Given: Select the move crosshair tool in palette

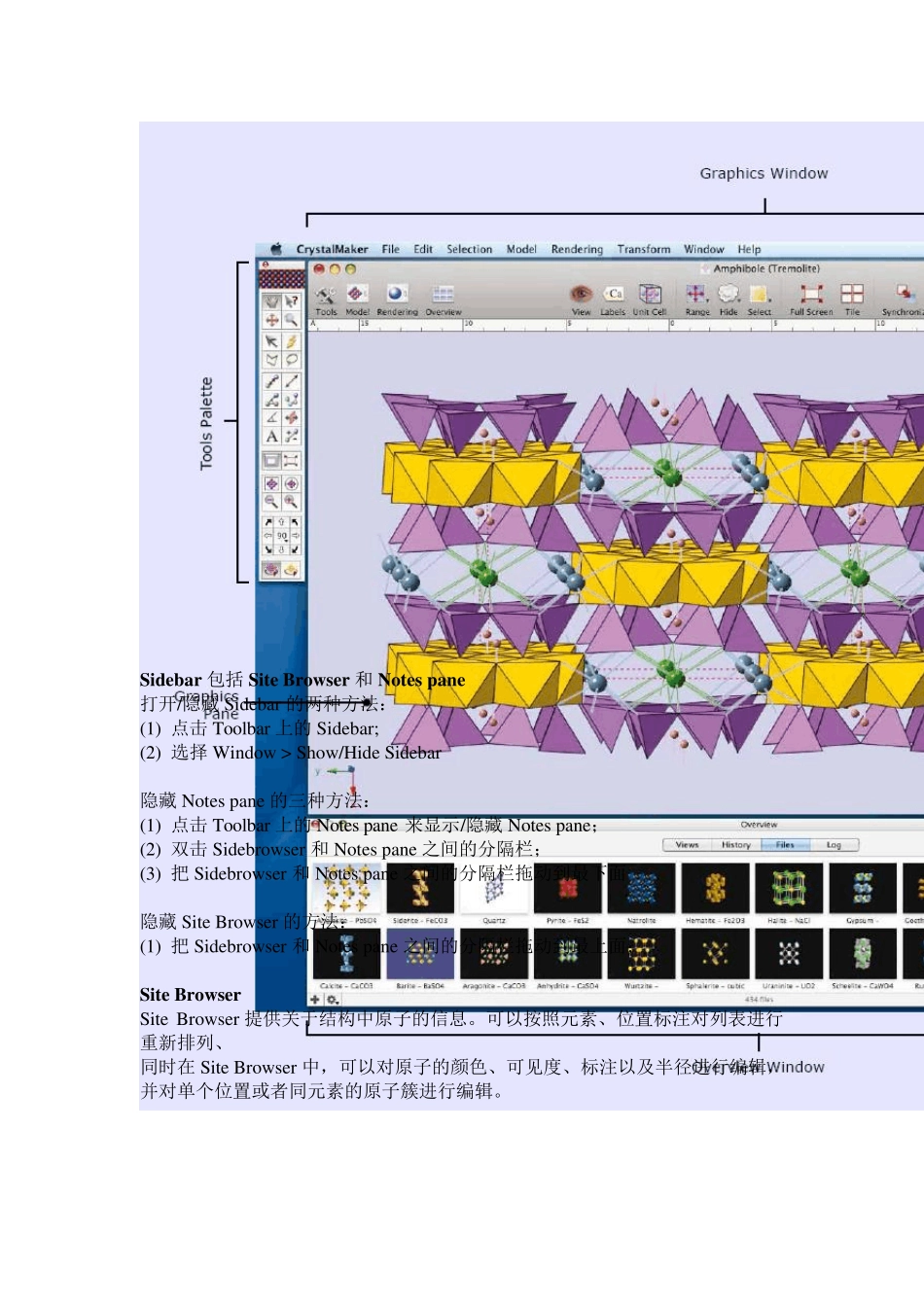Looking at the screenshot, I should (271, 320).
